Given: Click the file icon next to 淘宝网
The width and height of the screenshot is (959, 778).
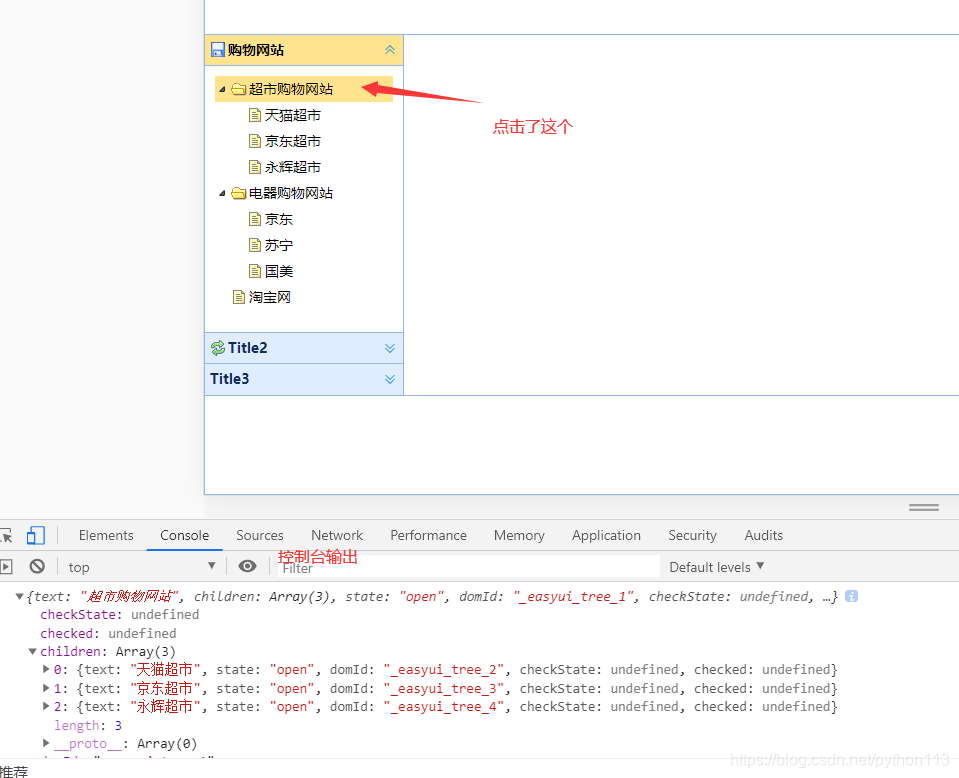Looking at the screenshot, I should pyautogui.click(x=239, y=297).
